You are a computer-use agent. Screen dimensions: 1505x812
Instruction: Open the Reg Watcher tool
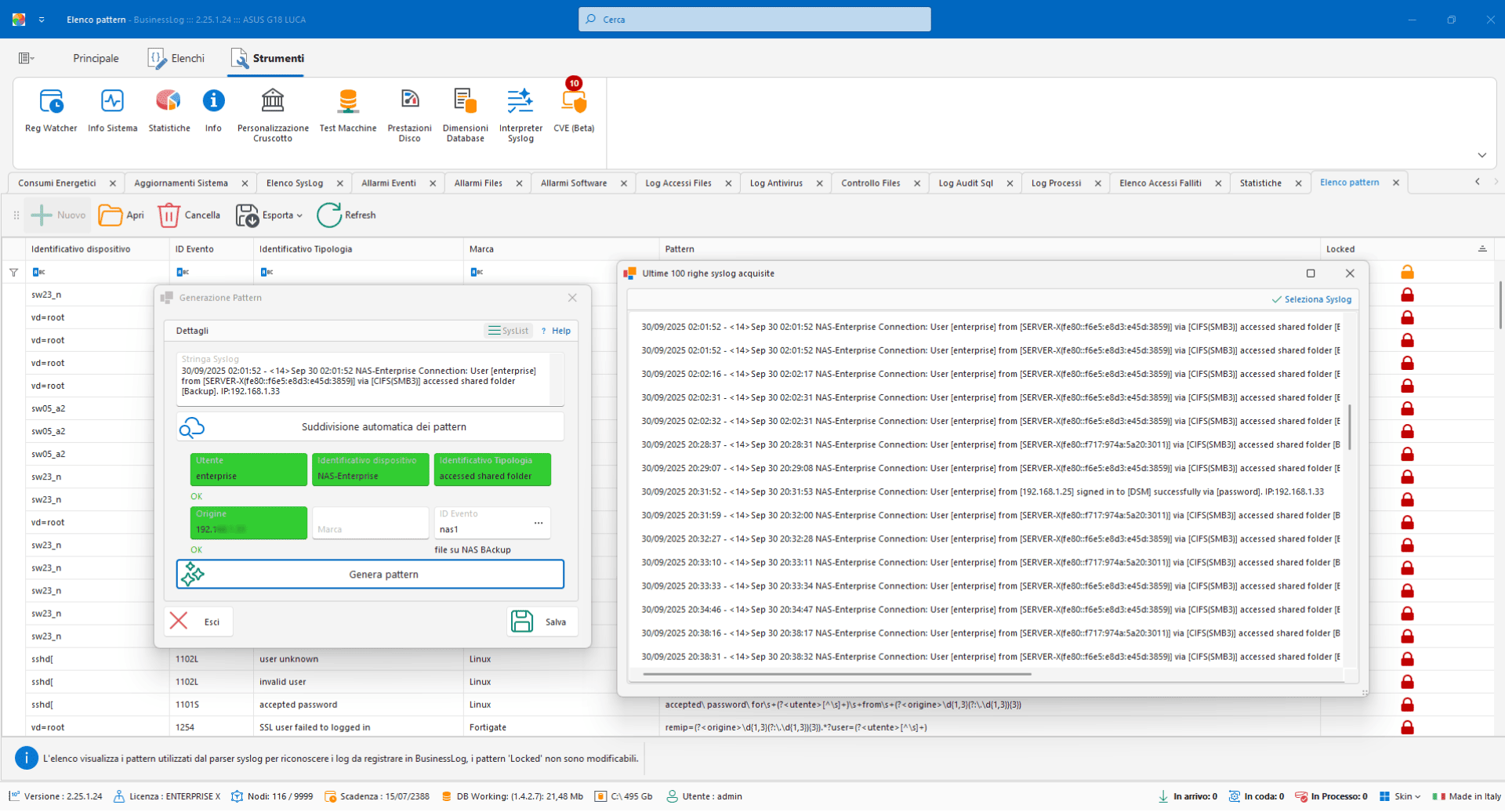[x=51, y=111]
